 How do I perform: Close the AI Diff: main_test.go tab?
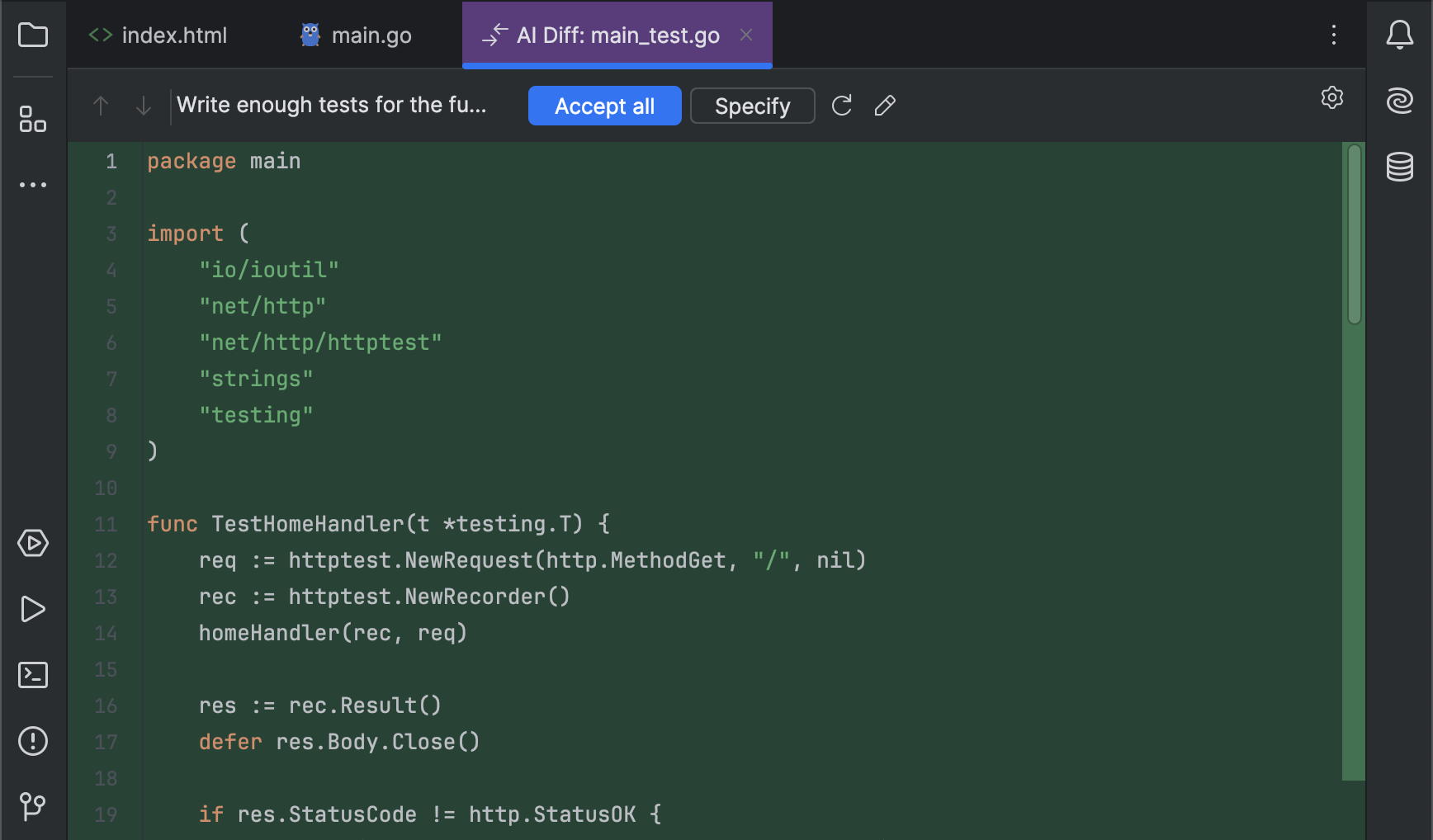point(746,35)
